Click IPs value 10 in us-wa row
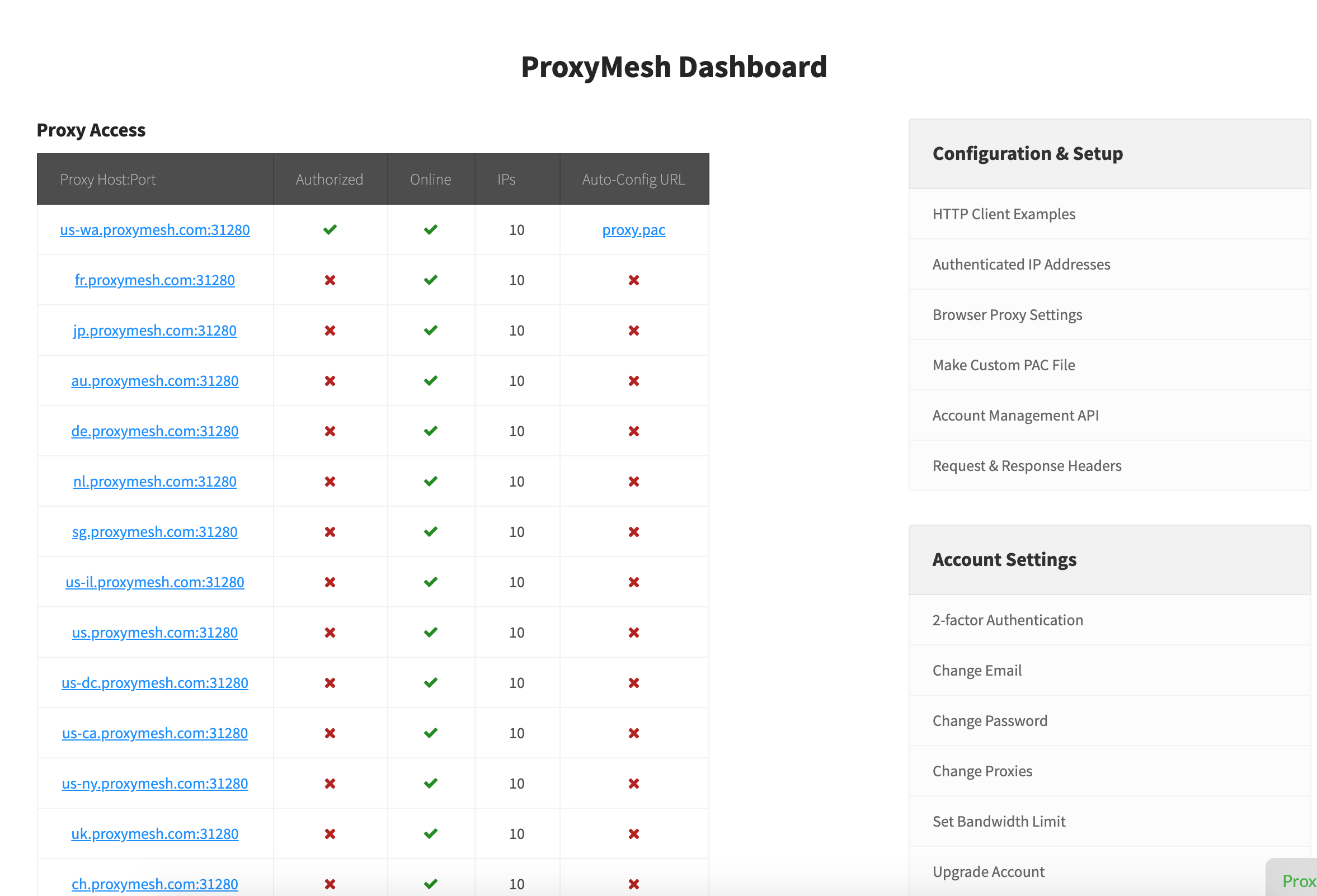 [x=517, y=230]
